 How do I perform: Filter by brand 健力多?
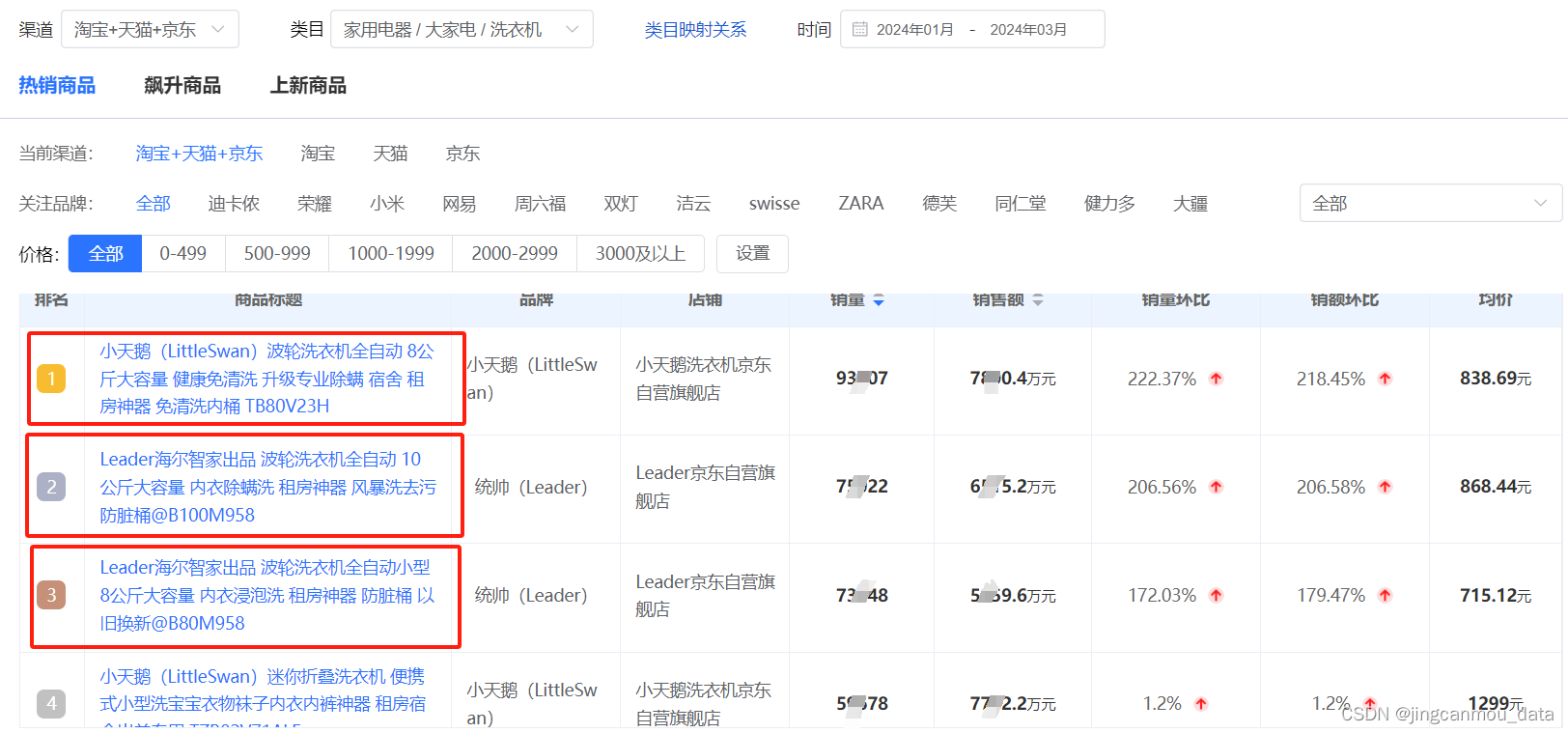[x=1109, y=204]
